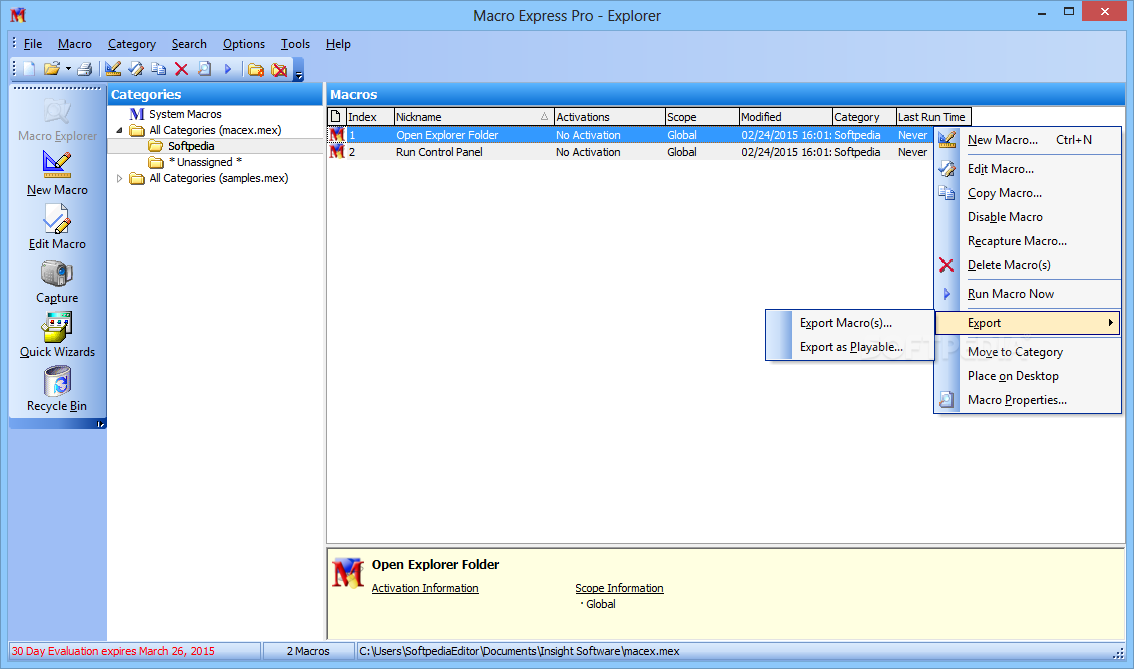This screenshot has height=669, width=1134.
Task: Click the Macro Explorer sidebar icon
Action: (57, 120)
